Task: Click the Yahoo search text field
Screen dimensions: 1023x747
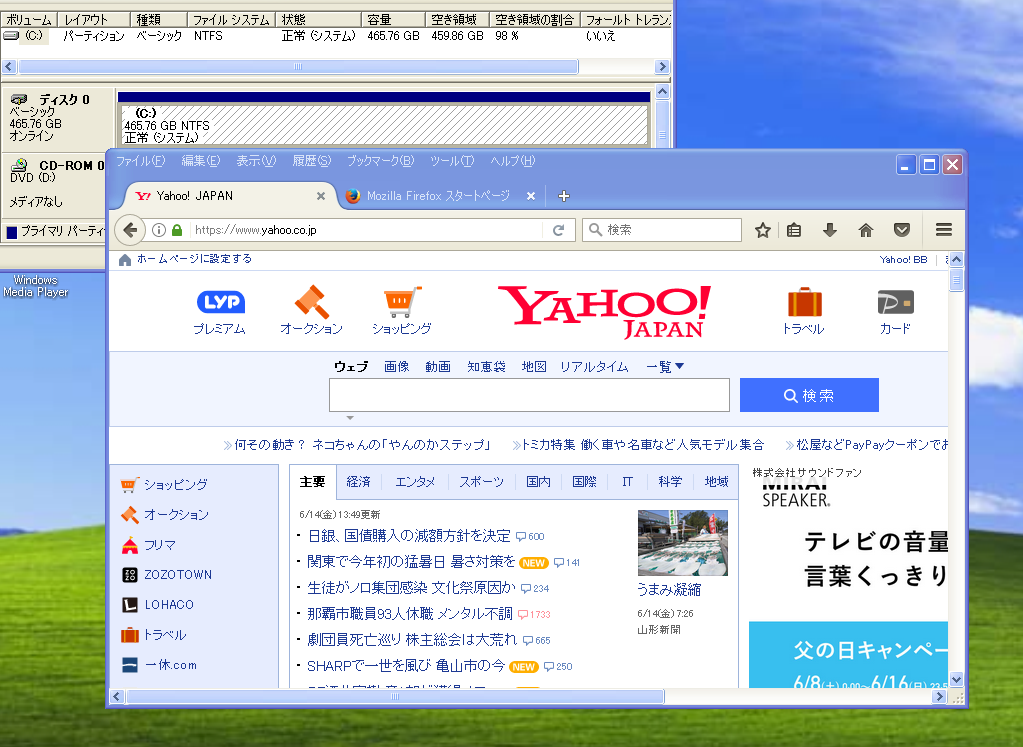Action: coord(529,395)
